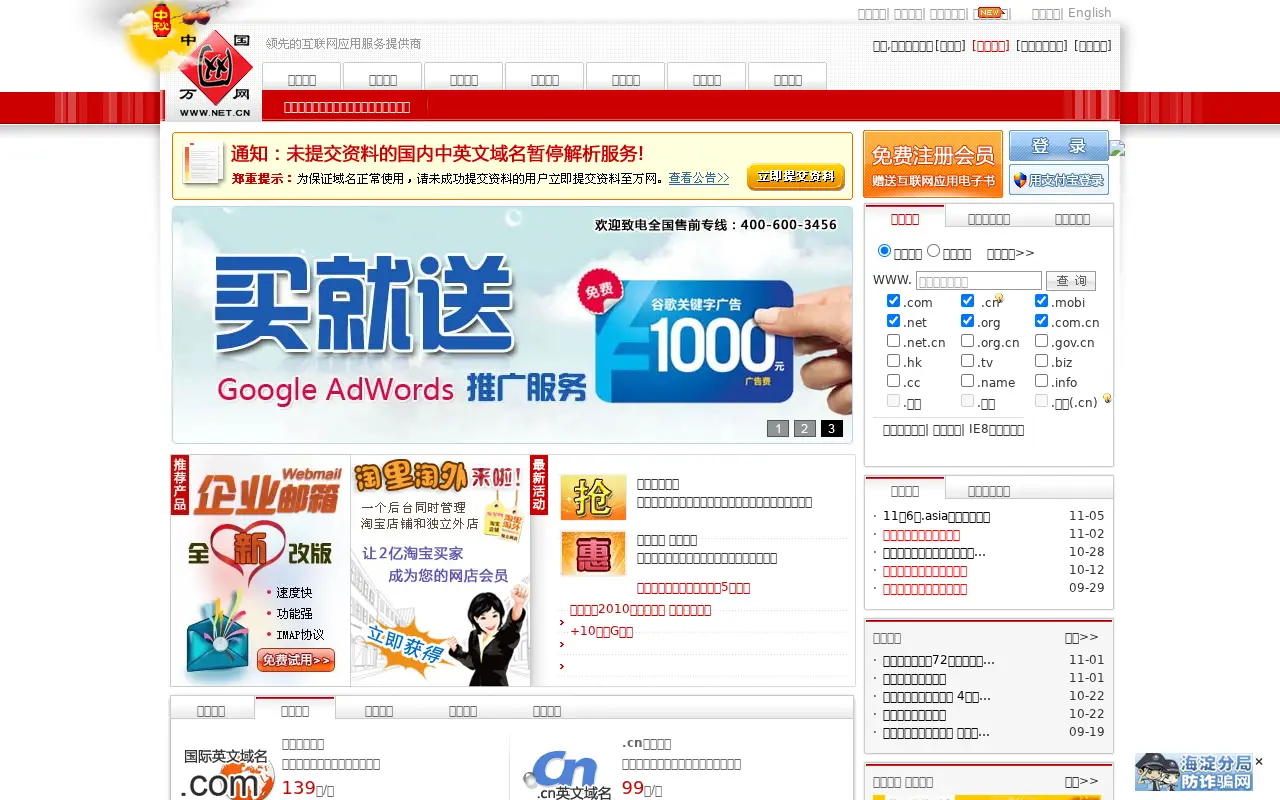Click the lightbulb icon beside the (.cn) option
This screenshot has height=800, width=1280.
(1107, 398)
